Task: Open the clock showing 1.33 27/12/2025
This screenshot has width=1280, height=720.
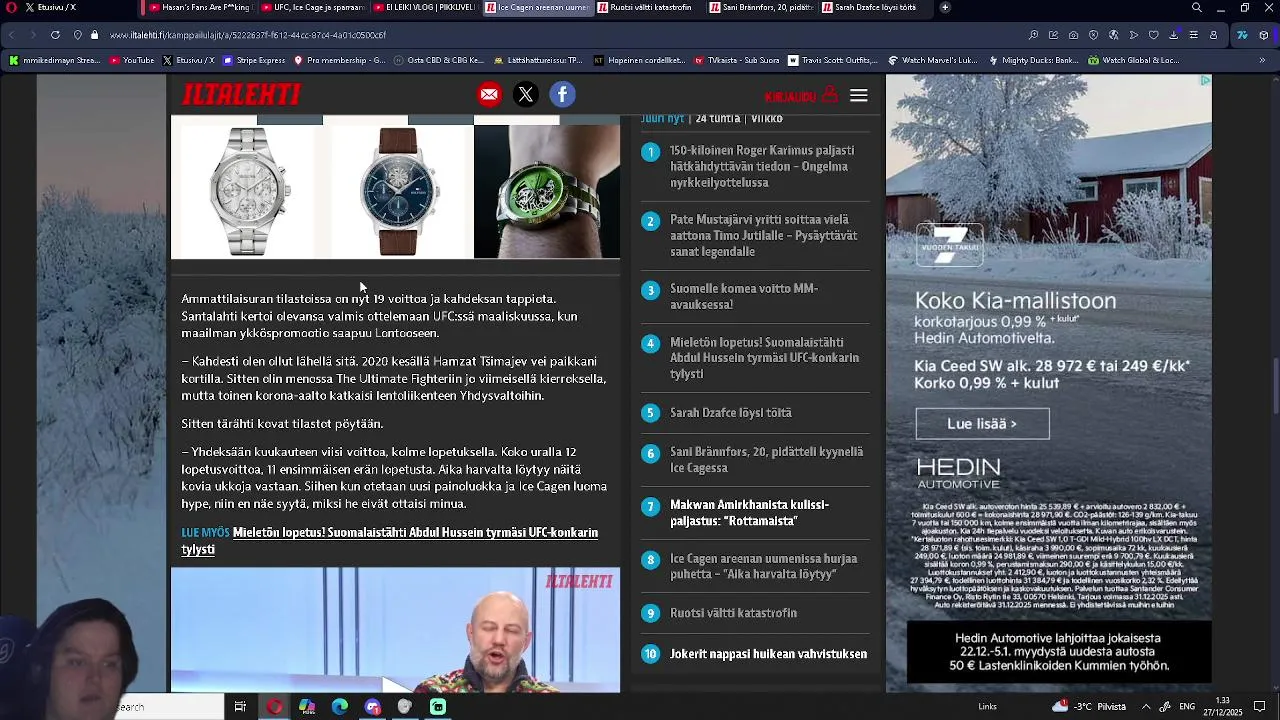Action: coord(1222,707)
